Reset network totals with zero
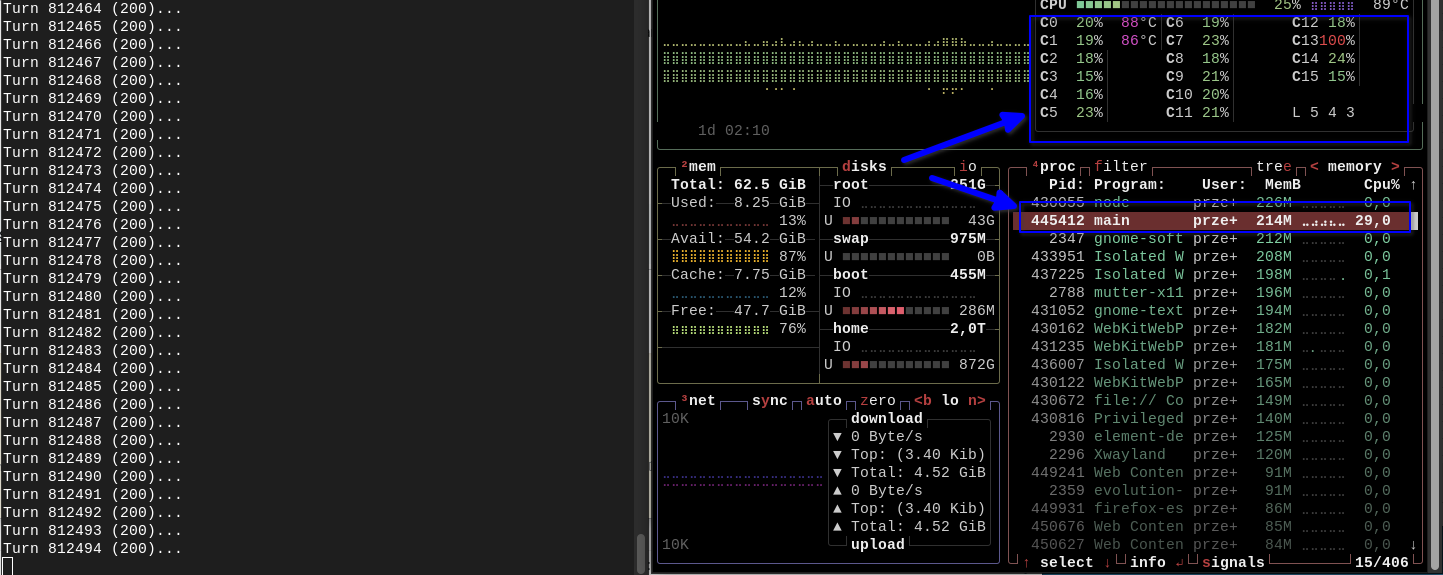This screenshot has height=575, width=1443. point(878,401)
